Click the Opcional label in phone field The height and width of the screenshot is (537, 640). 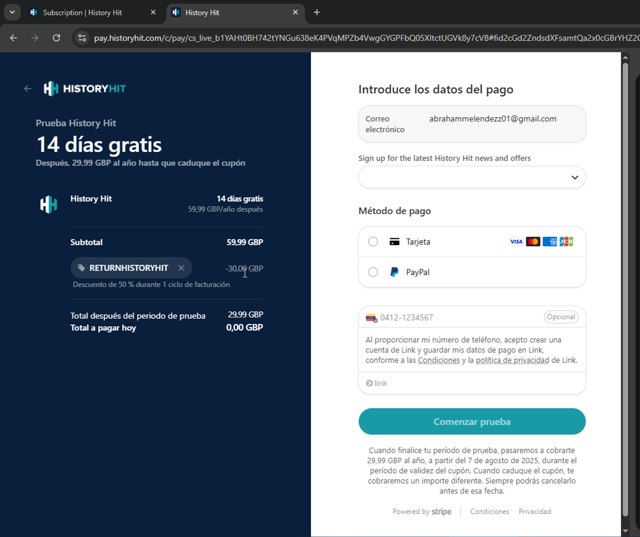(561, 317)
